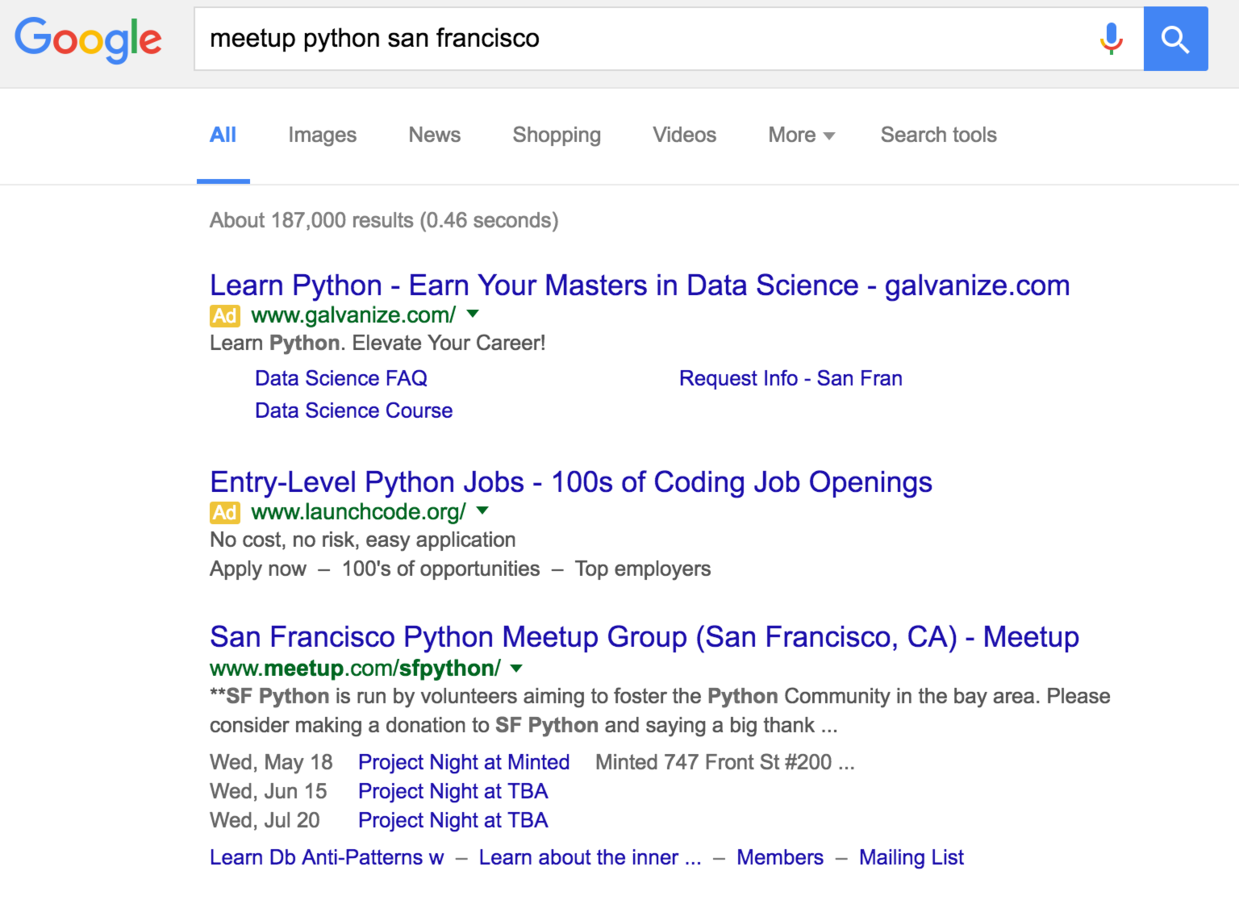
Task: Click Wed, Jun 15 date text
Action: [x=268, y=791]
